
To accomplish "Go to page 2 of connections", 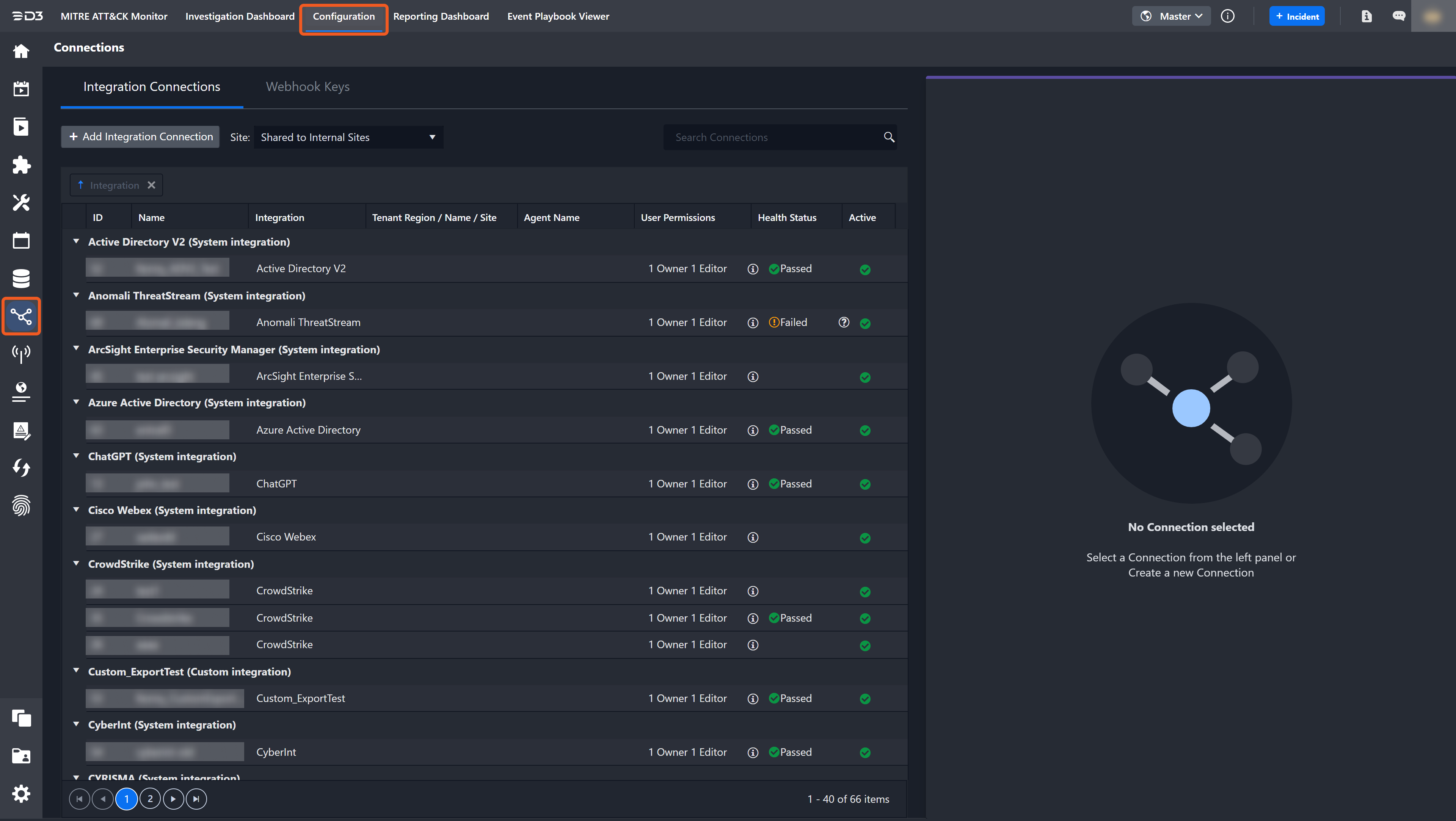I will coord(150,798).
